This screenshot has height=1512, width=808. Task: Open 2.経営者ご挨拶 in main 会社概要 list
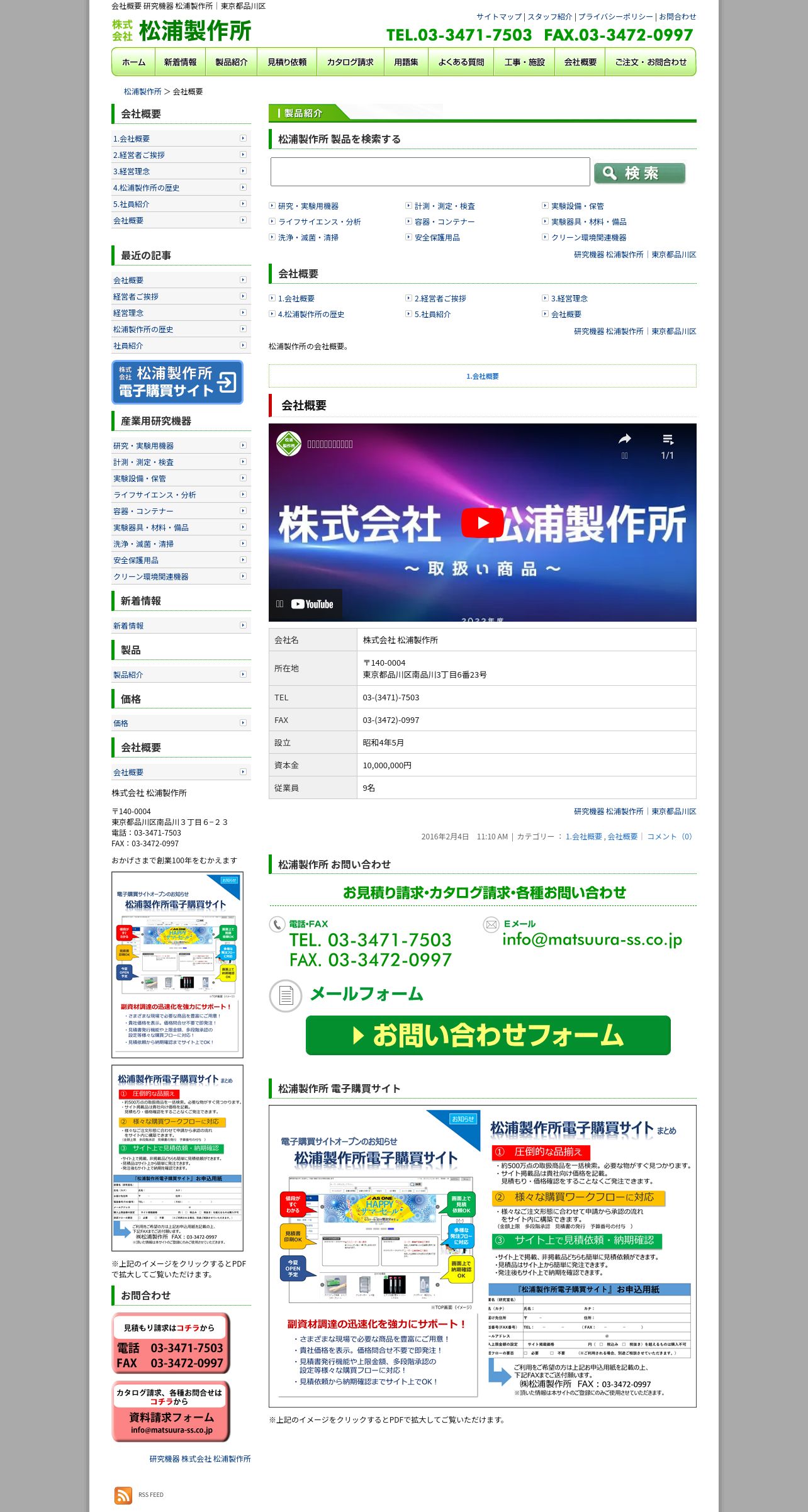pyautogui.click(x=440, y=298)
